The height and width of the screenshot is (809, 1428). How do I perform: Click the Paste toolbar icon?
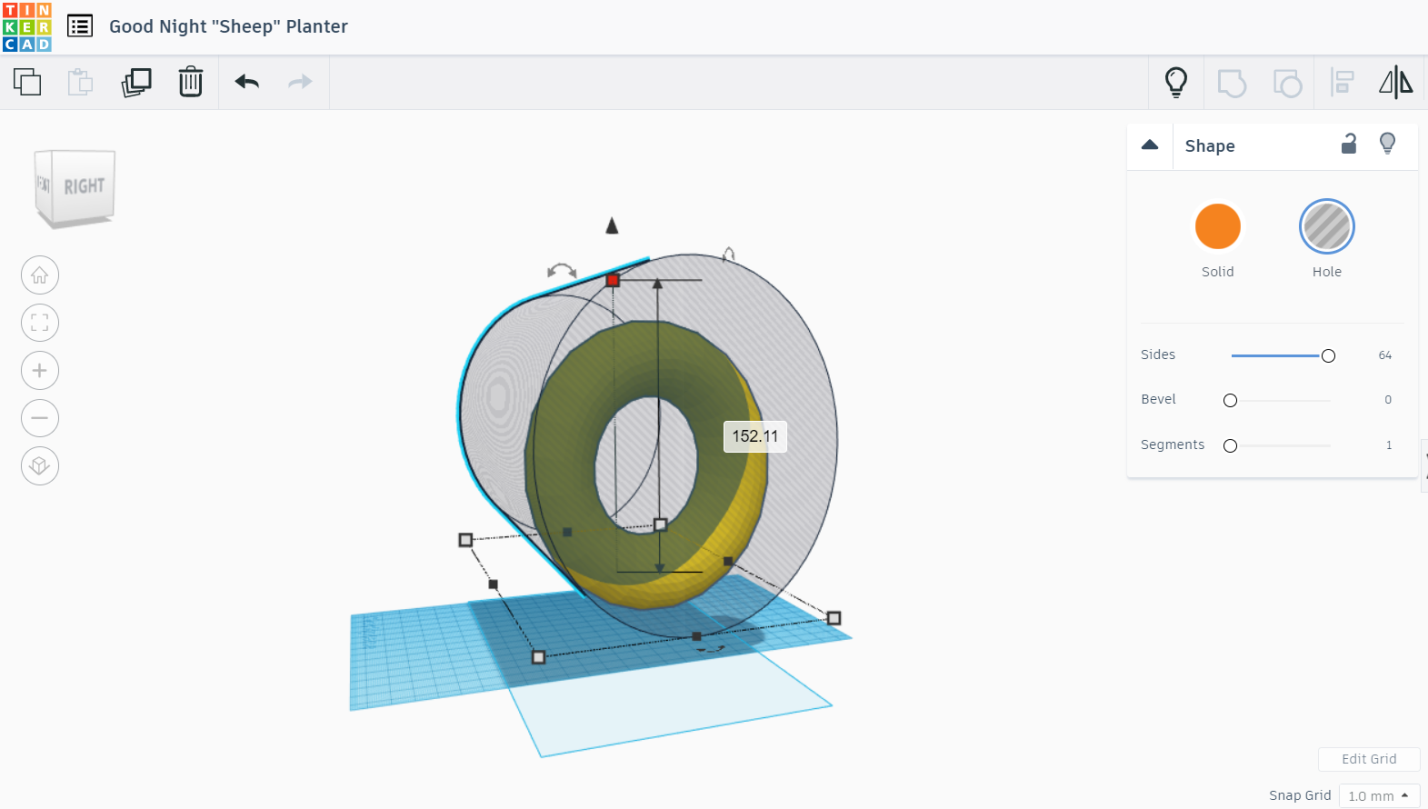pos(80,82)
